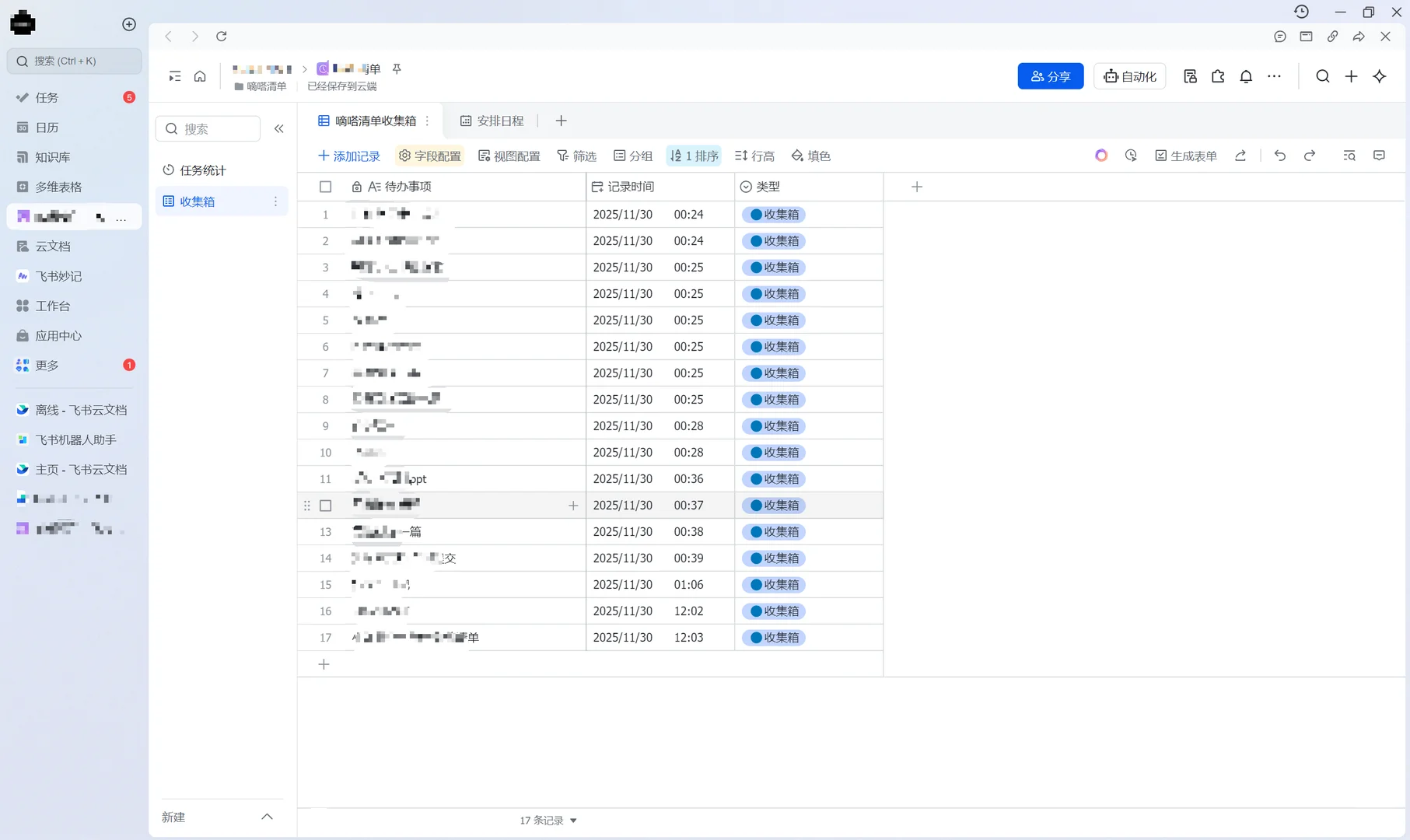Open the 分组 grouping options
The height and width of the screenshot is (840, 1410).
(x=633, y=156)
